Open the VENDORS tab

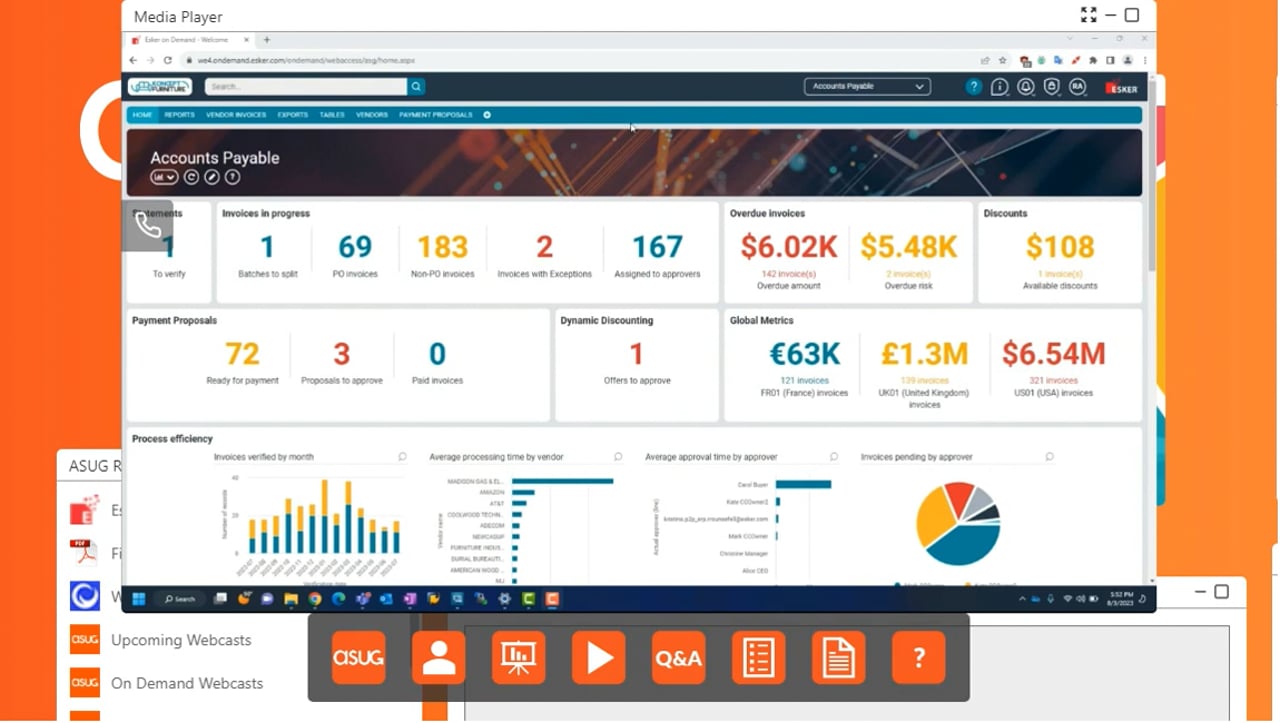point(372,115)
